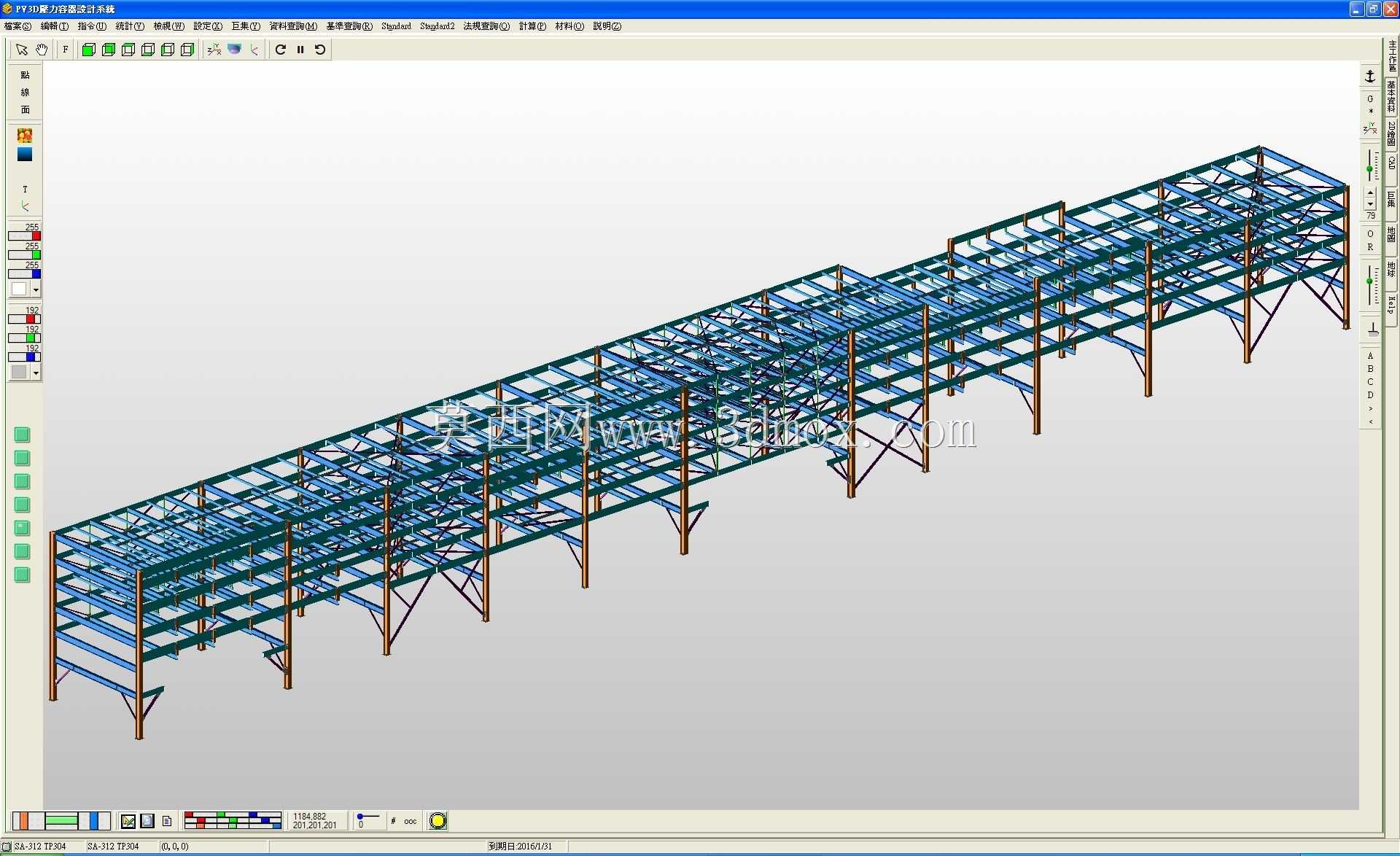Open the gray color dropdown arrow
This screenshot has width=1400, height=856.
pyautogui.click(x=36, y=373)
